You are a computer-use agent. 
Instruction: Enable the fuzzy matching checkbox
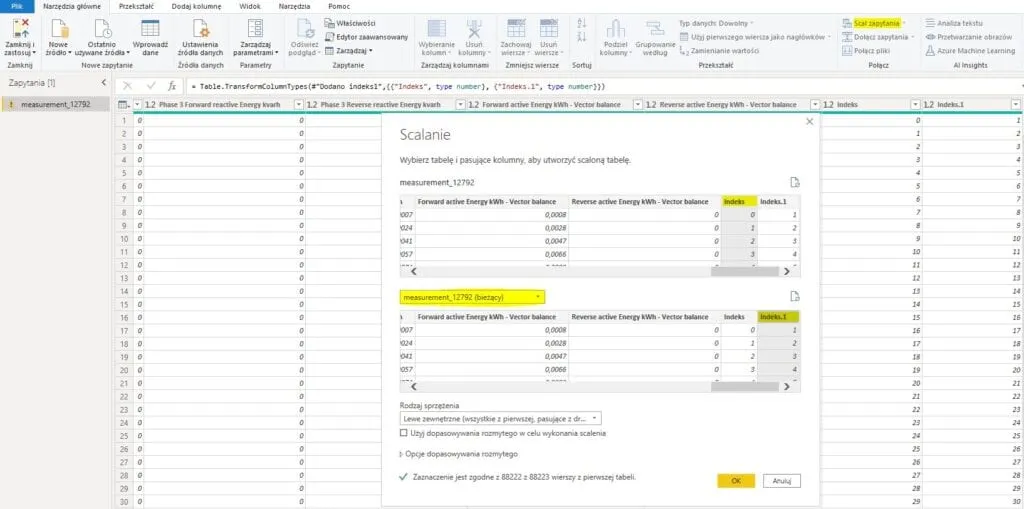(403, 433)
